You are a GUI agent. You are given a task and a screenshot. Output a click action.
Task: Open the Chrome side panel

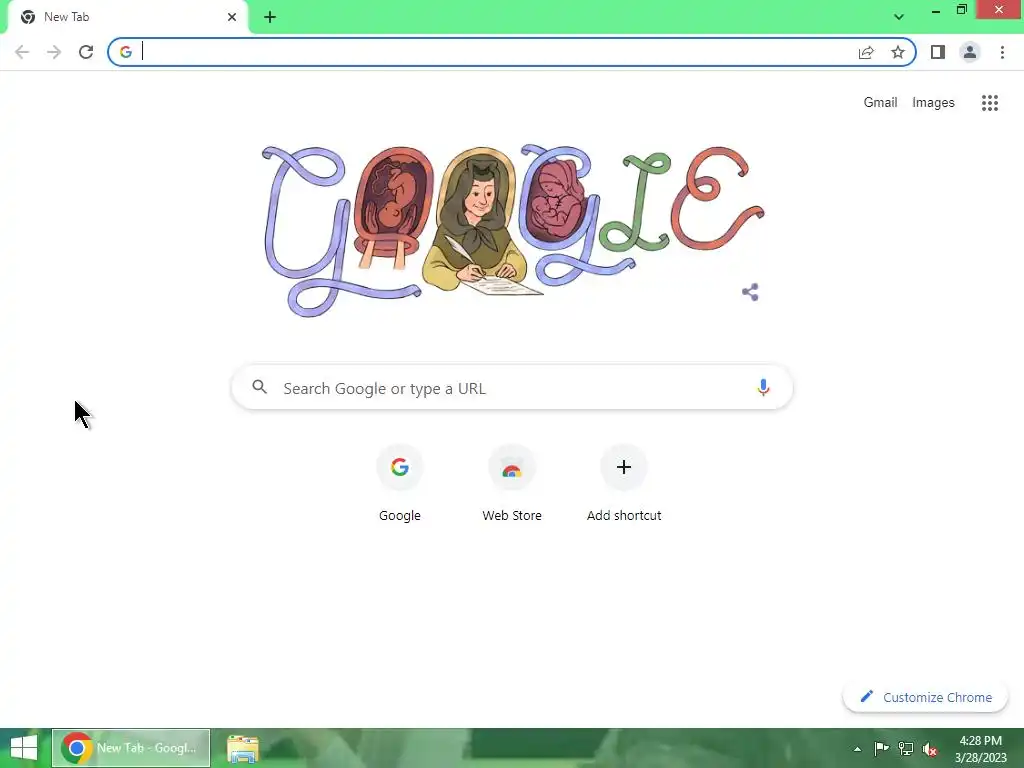pyautogui.click(x=938, y=52)
